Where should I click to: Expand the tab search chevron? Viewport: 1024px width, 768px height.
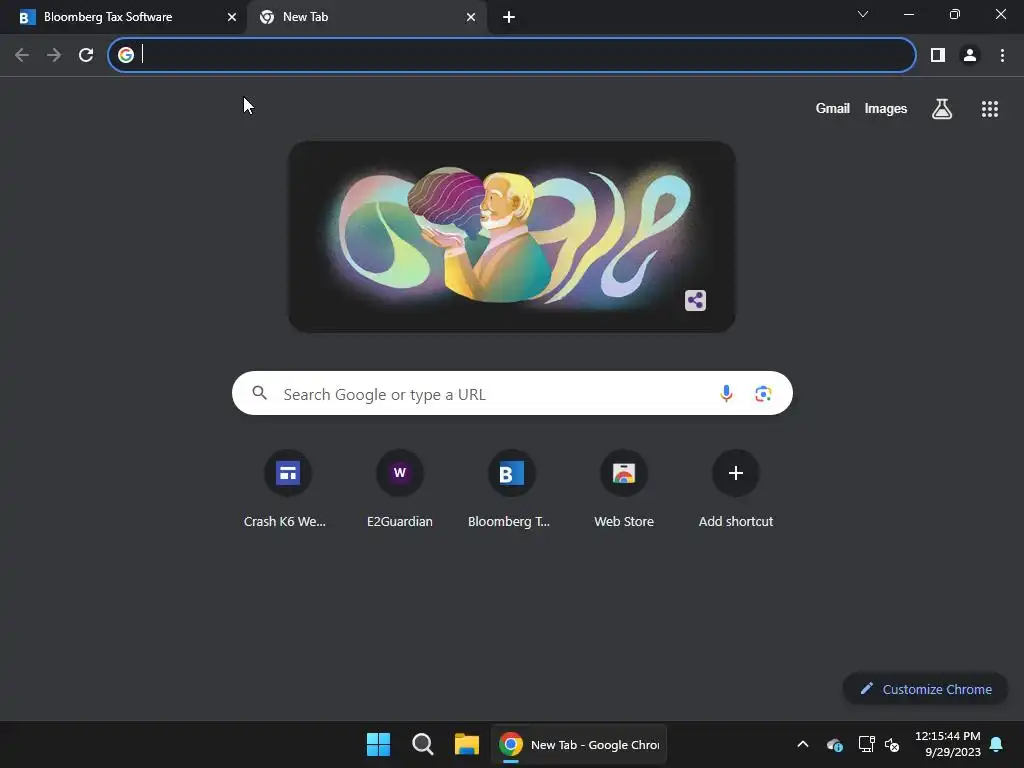click(x=863, y=14)
